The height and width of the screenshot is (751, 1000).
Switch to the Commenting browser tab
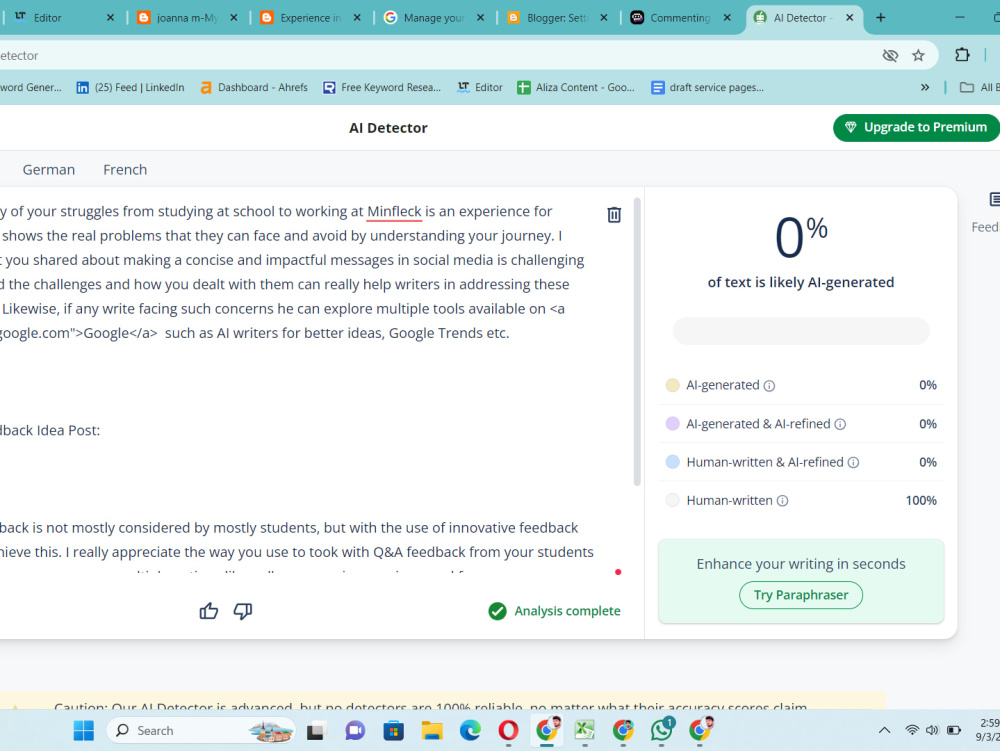(679, 18)
